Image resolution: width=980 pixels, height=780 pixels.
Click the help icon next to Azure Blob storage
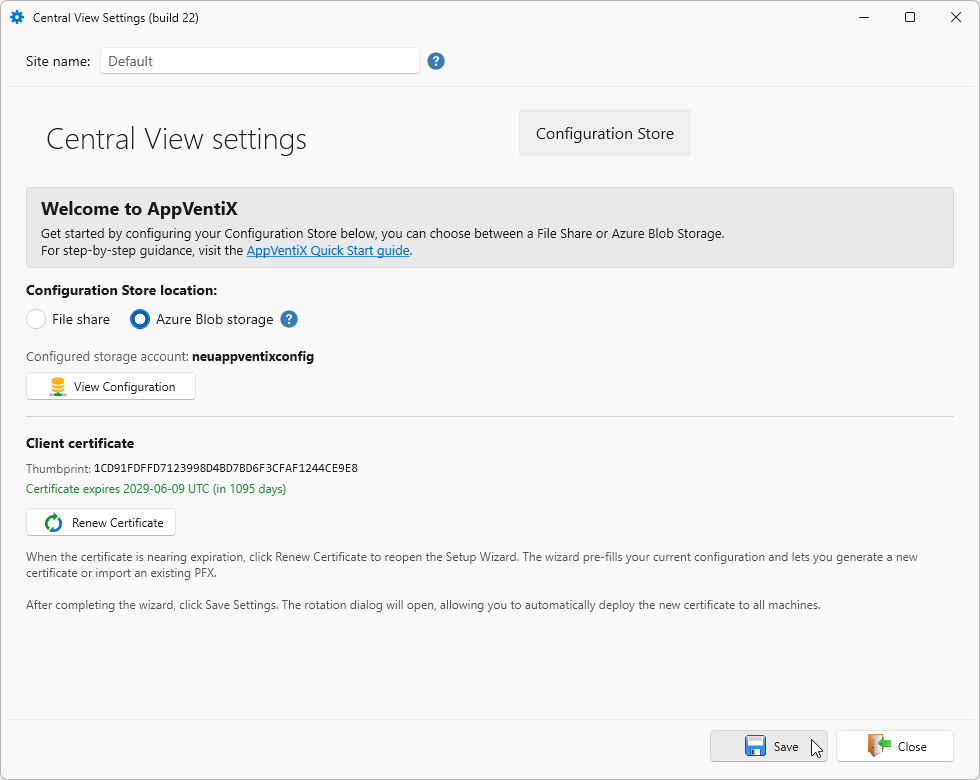coord(289,319)
